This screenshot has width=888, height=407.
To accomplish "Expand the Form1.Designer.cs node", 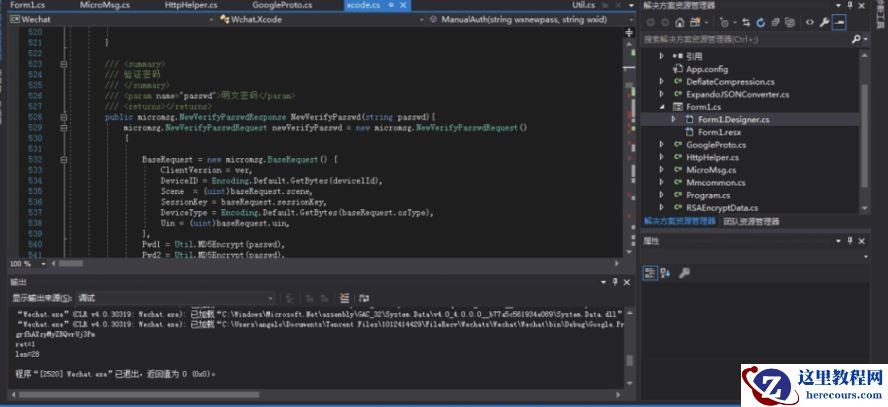I will (x=673, y=119).
